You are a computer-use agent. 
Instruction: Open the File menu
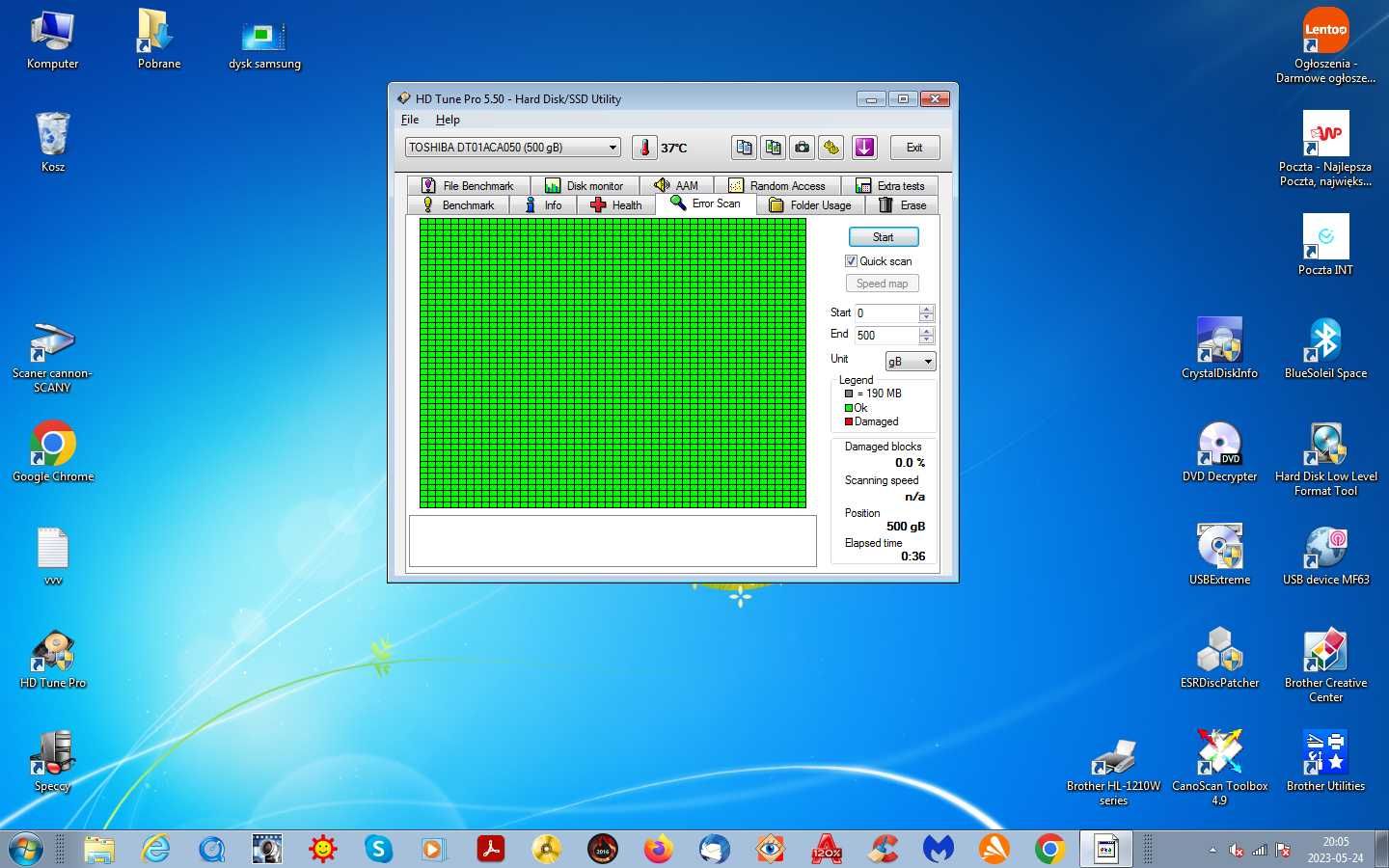(x=410, y=120)
